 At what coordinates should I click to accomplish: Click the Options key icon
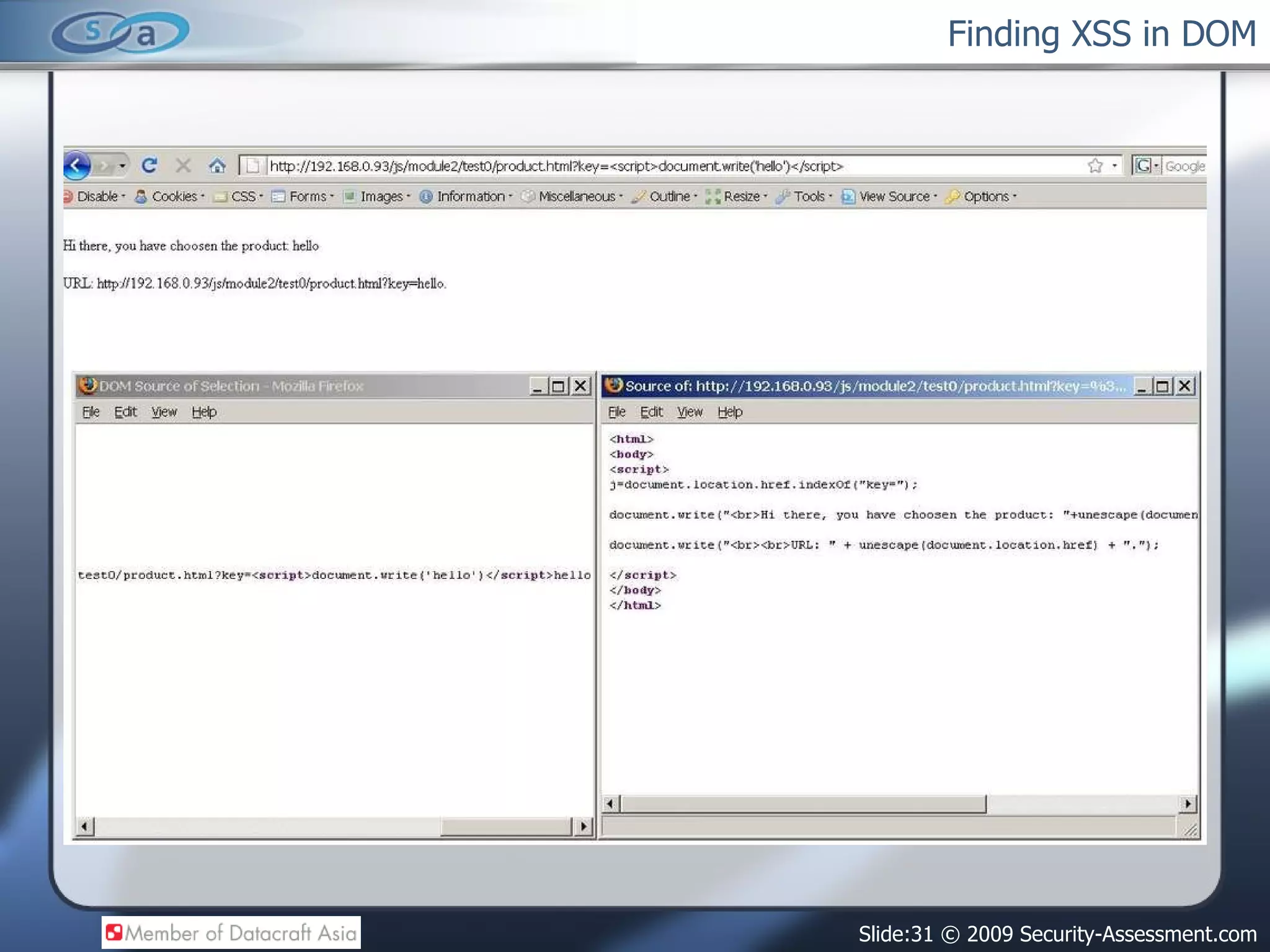[x=952, y=196]
